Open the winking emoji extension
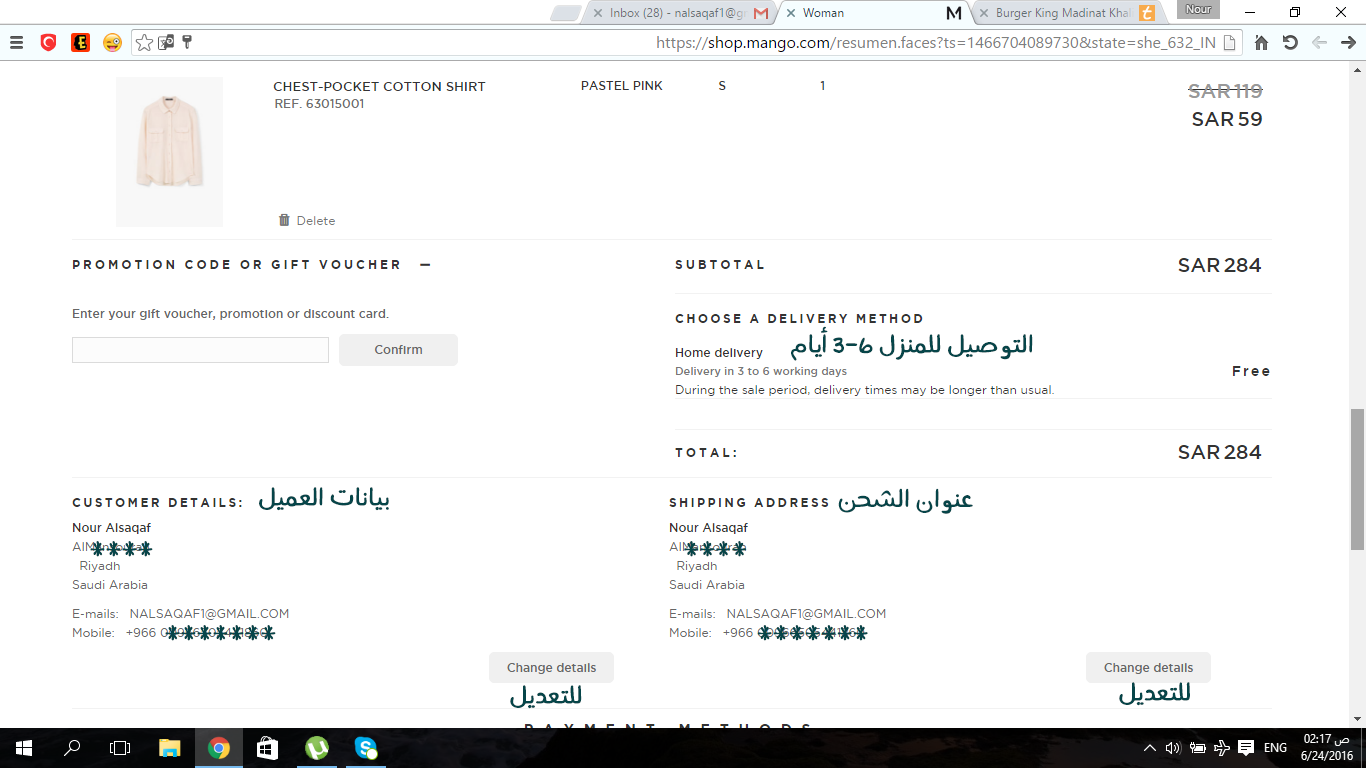This screenshot has height=768, width=1366. point(112,43)
